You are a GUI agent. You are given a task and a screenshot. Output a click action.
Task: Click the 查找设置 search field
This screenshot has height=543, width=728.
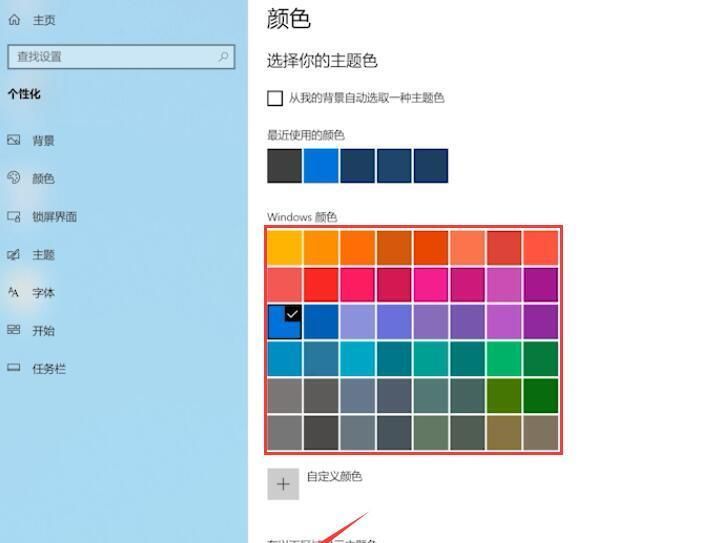click(121, 57)
